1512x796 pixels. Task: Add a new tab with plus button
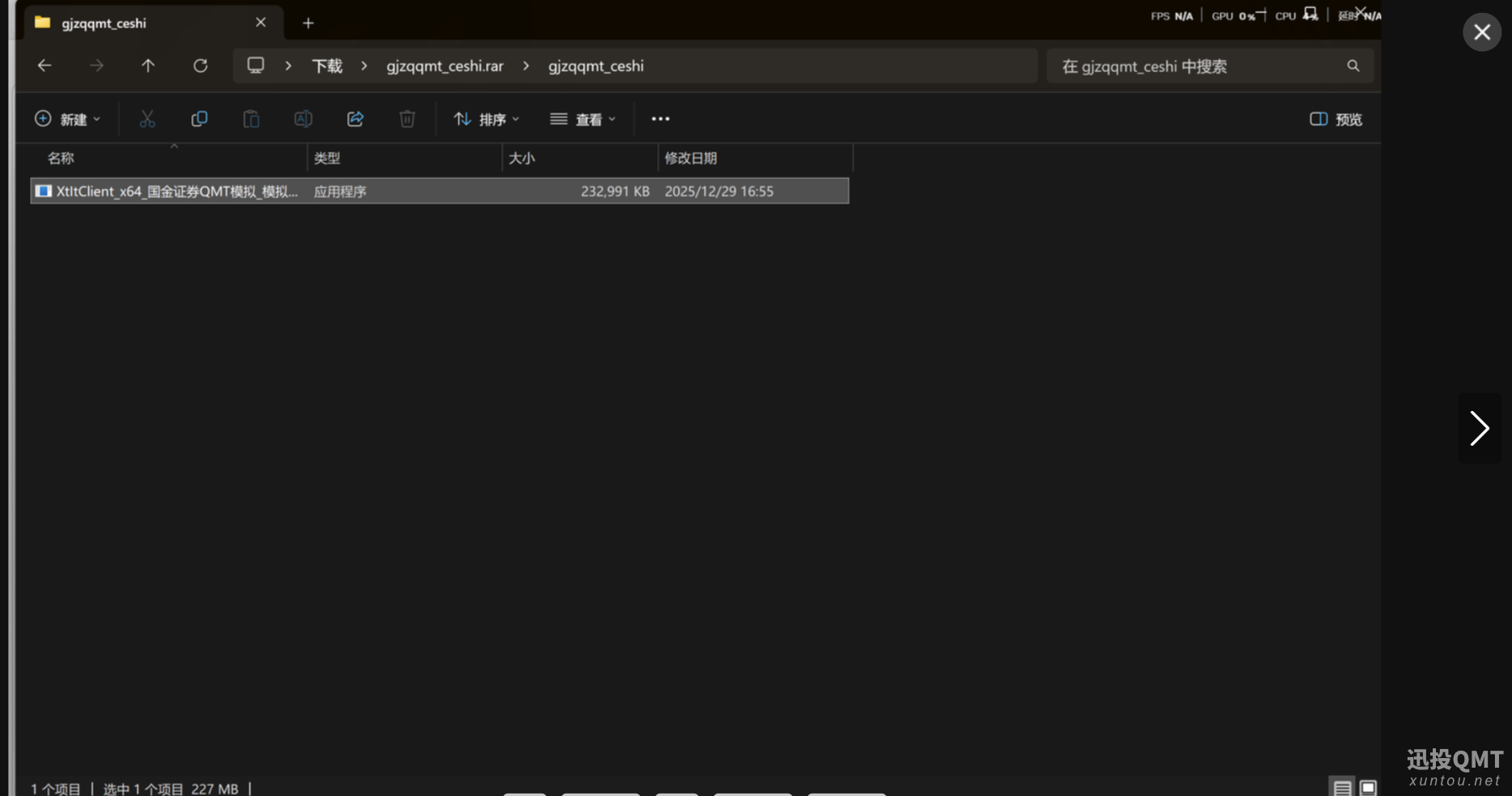[x=308, y=23]
